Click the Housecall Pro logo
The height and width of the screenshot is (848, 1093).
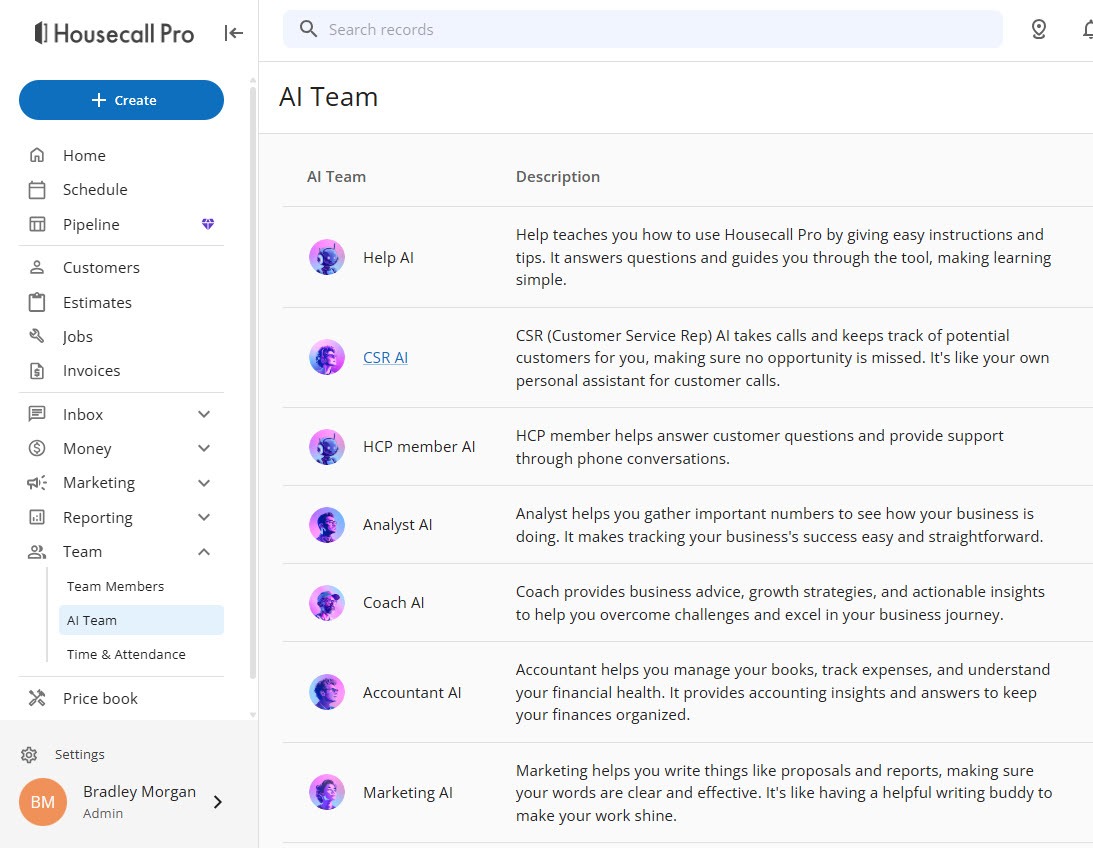coord(114,33)
